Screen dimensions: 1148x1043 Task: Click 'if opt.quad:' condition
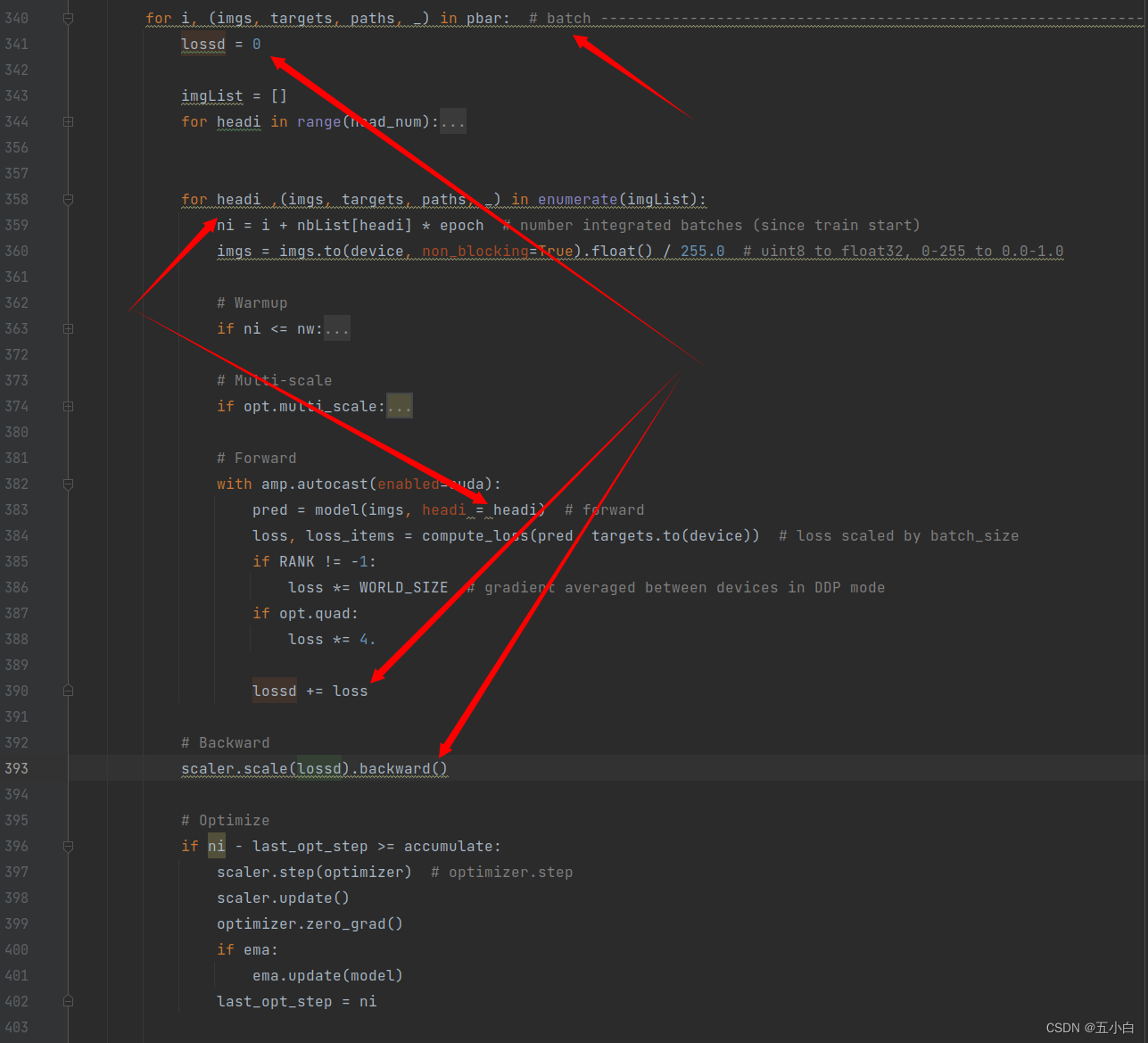306,613
